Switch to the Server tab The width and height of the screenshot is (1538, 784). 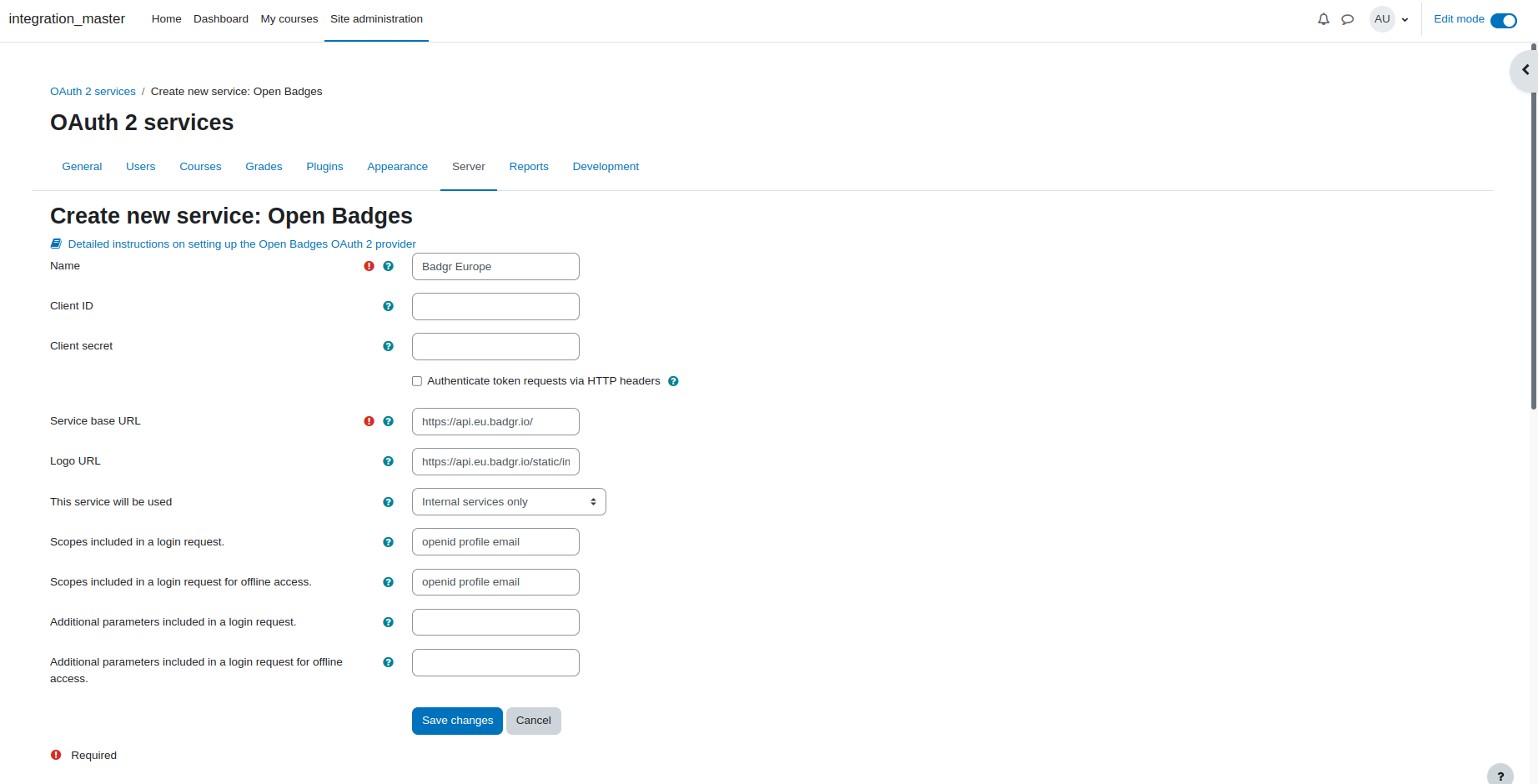pyautogui.click(x=469, y=167)
